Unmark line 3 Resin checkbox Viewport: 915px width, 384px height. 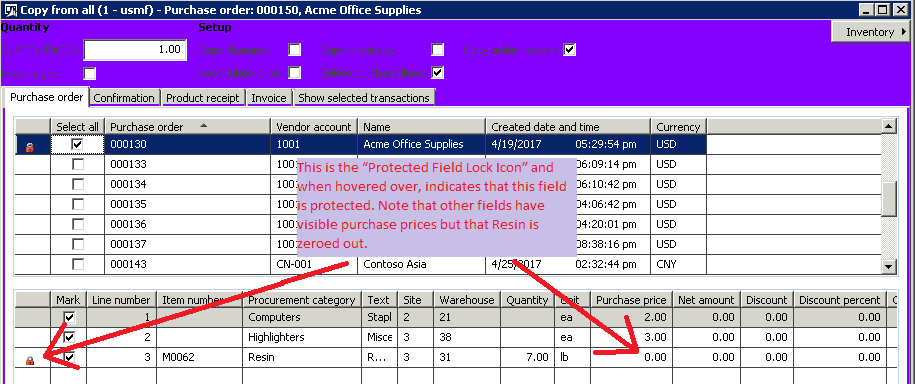pos(69,357)
